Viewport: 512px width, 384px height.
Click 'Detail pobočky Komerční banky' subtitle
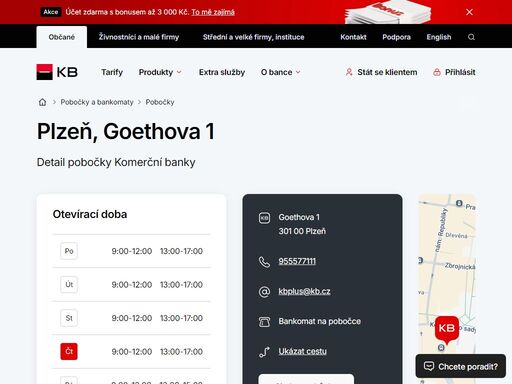point(116,162)
